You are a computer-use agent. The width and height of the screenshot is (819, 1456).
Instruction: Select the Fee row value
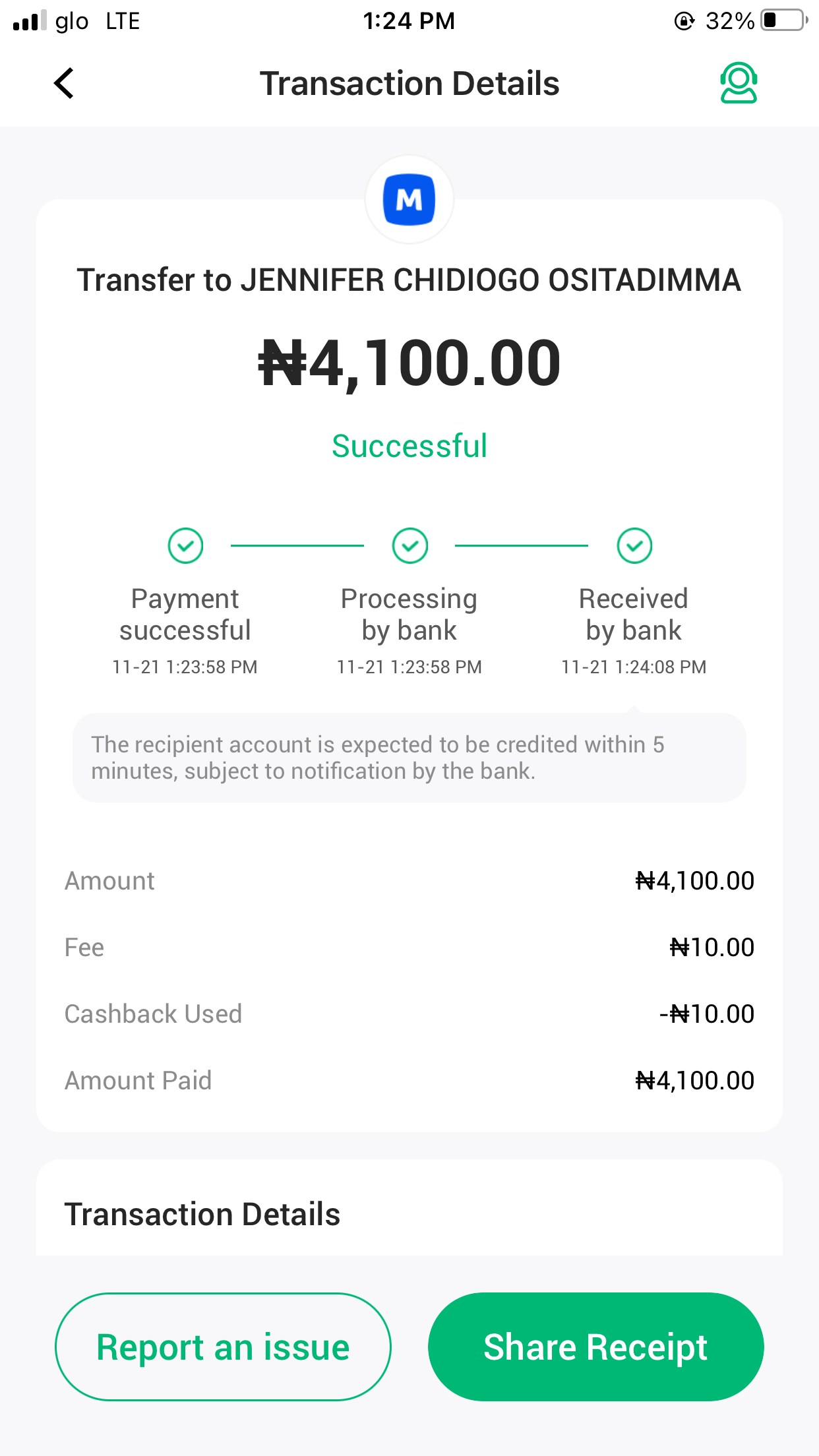[x=712, y=948]
